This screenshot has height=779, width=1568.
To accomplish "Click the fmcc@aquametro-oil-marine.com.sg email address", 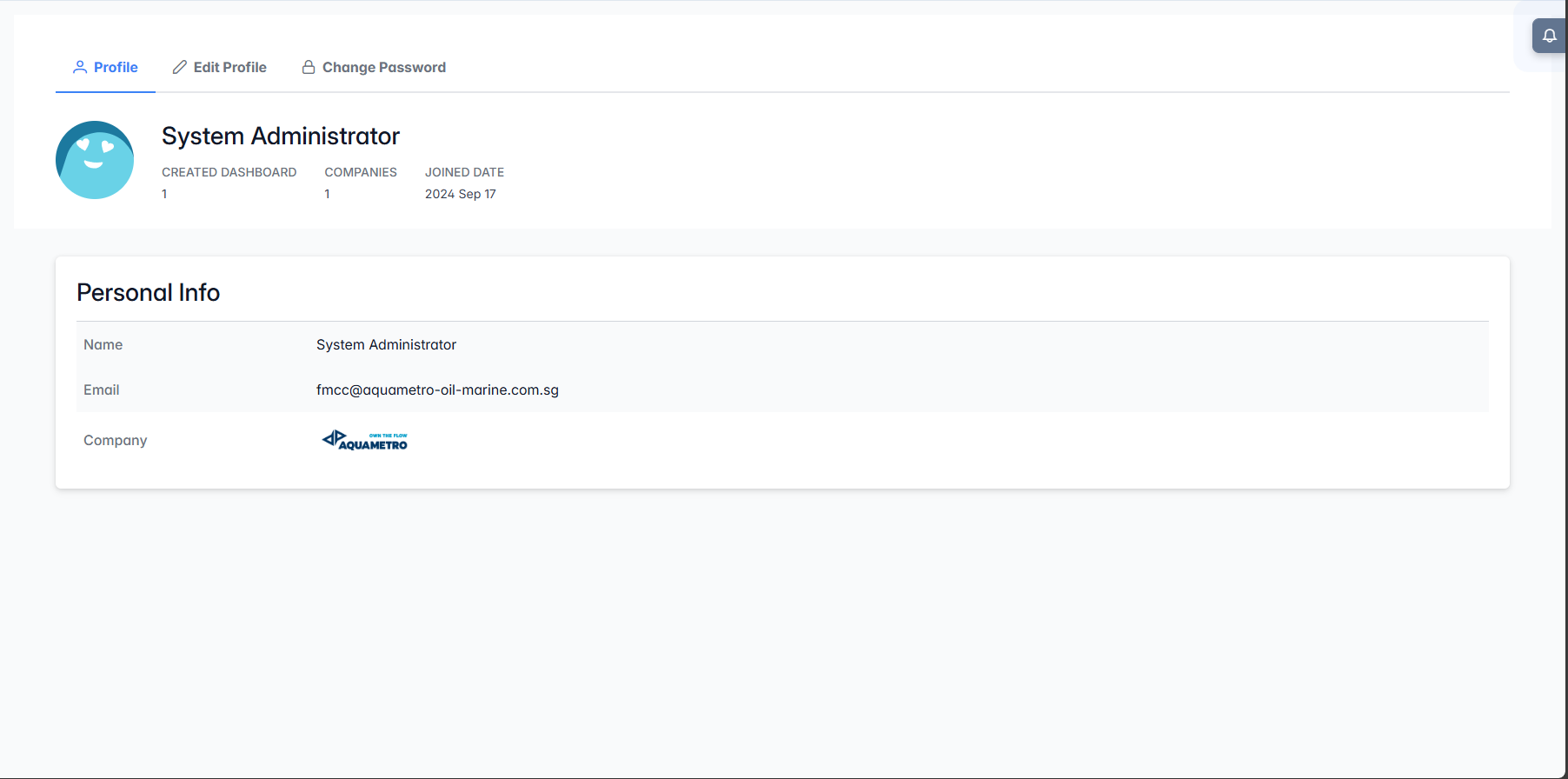I will pyautogui.click(x=437, y=390).
